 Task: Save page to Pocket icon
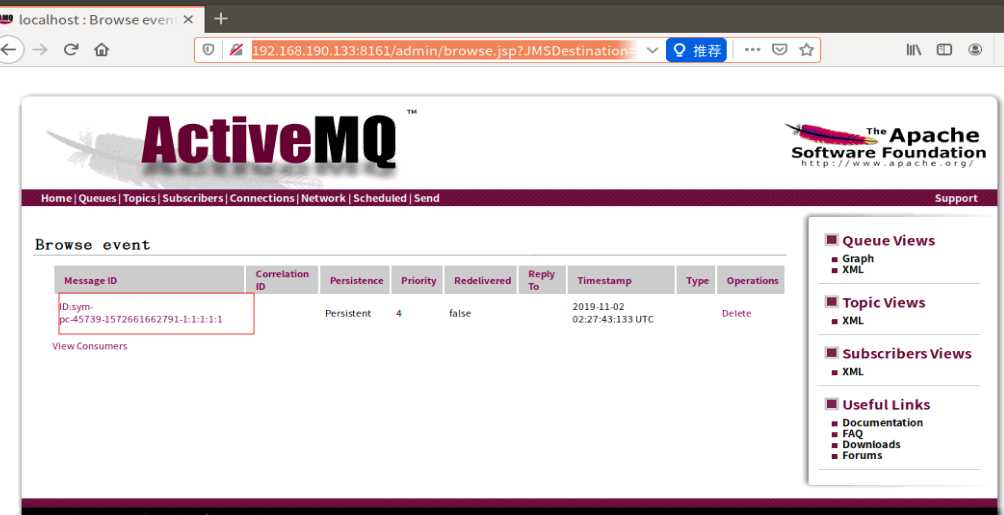(x=779, y=49)
